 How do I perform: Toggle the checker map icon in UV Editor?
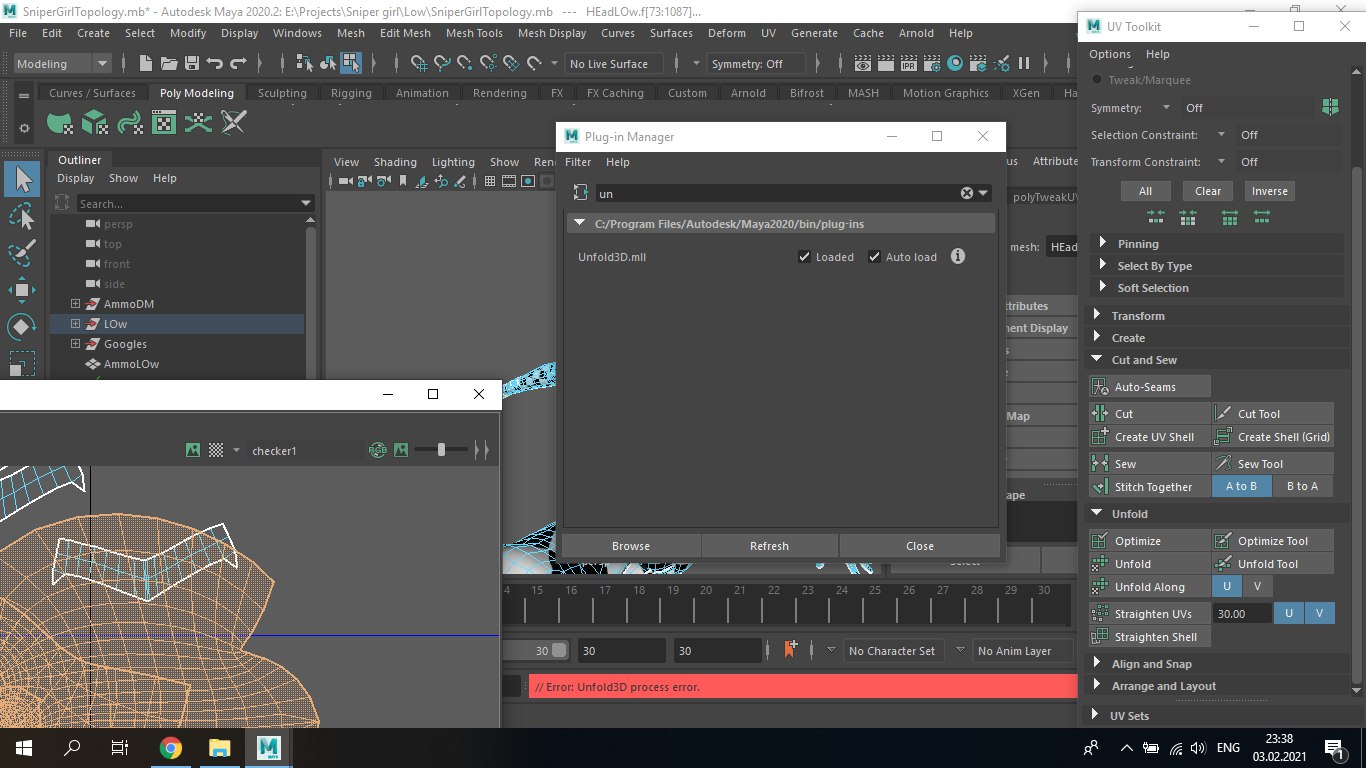pos(215,451)
